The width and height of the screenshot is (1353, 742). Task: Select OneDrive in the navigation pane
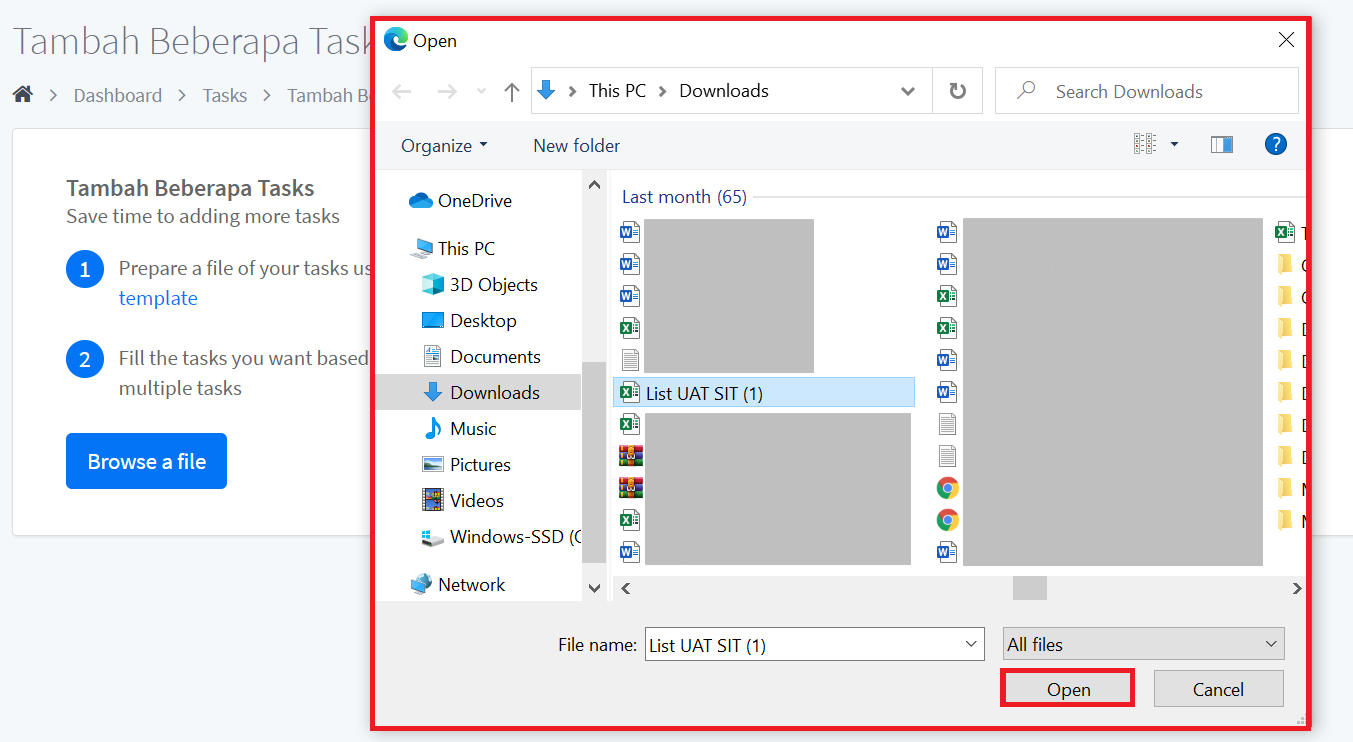473,201
